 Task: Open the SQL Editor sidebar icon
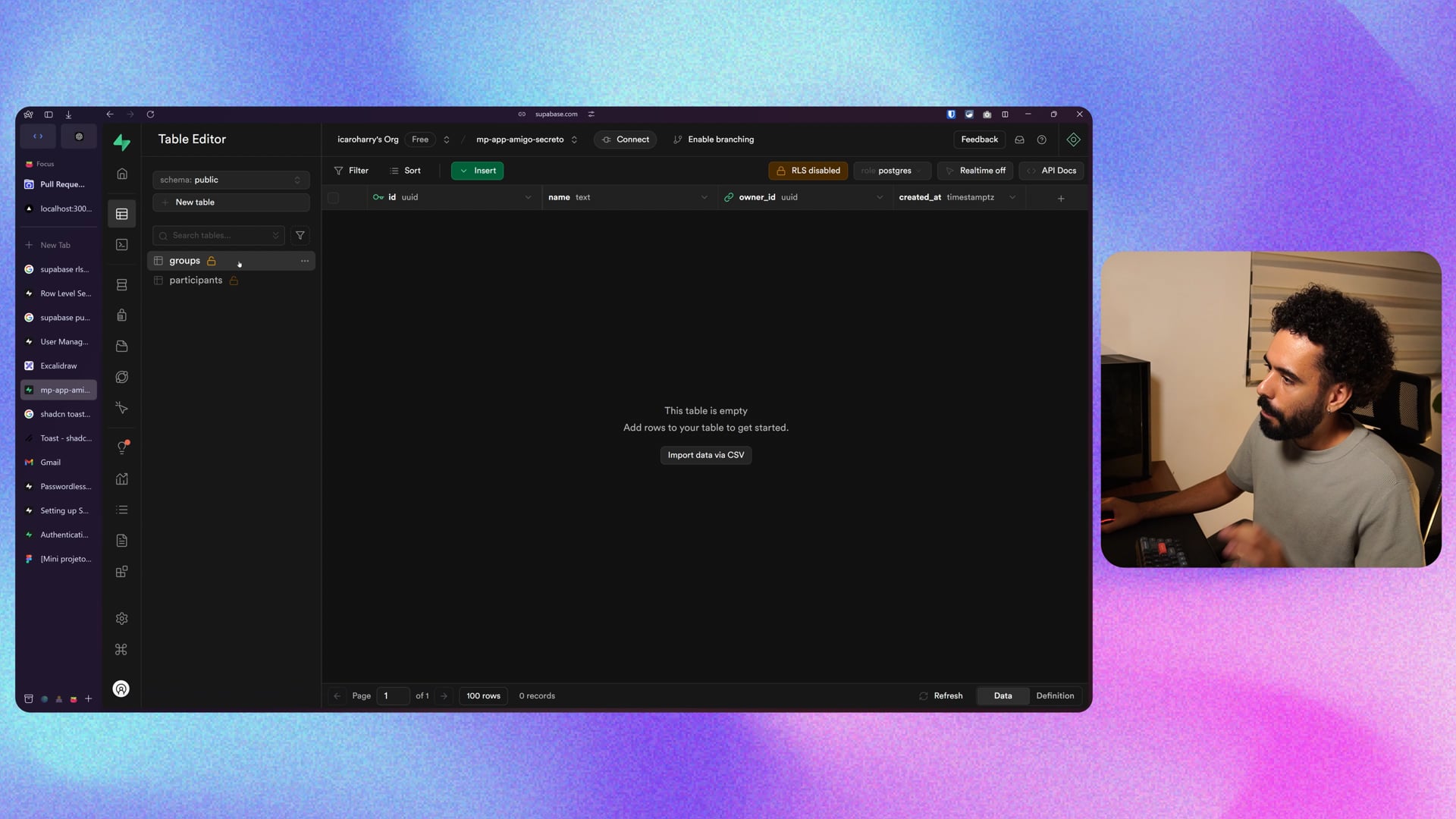click(121, 245)
